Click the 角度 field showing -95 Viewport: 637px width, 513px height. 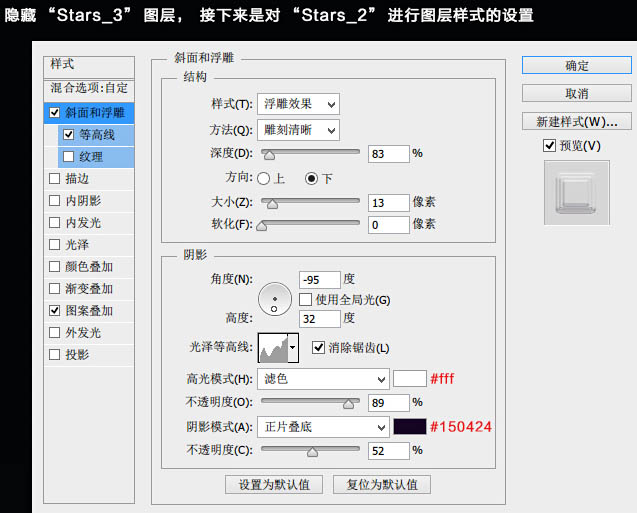(319, 280)
